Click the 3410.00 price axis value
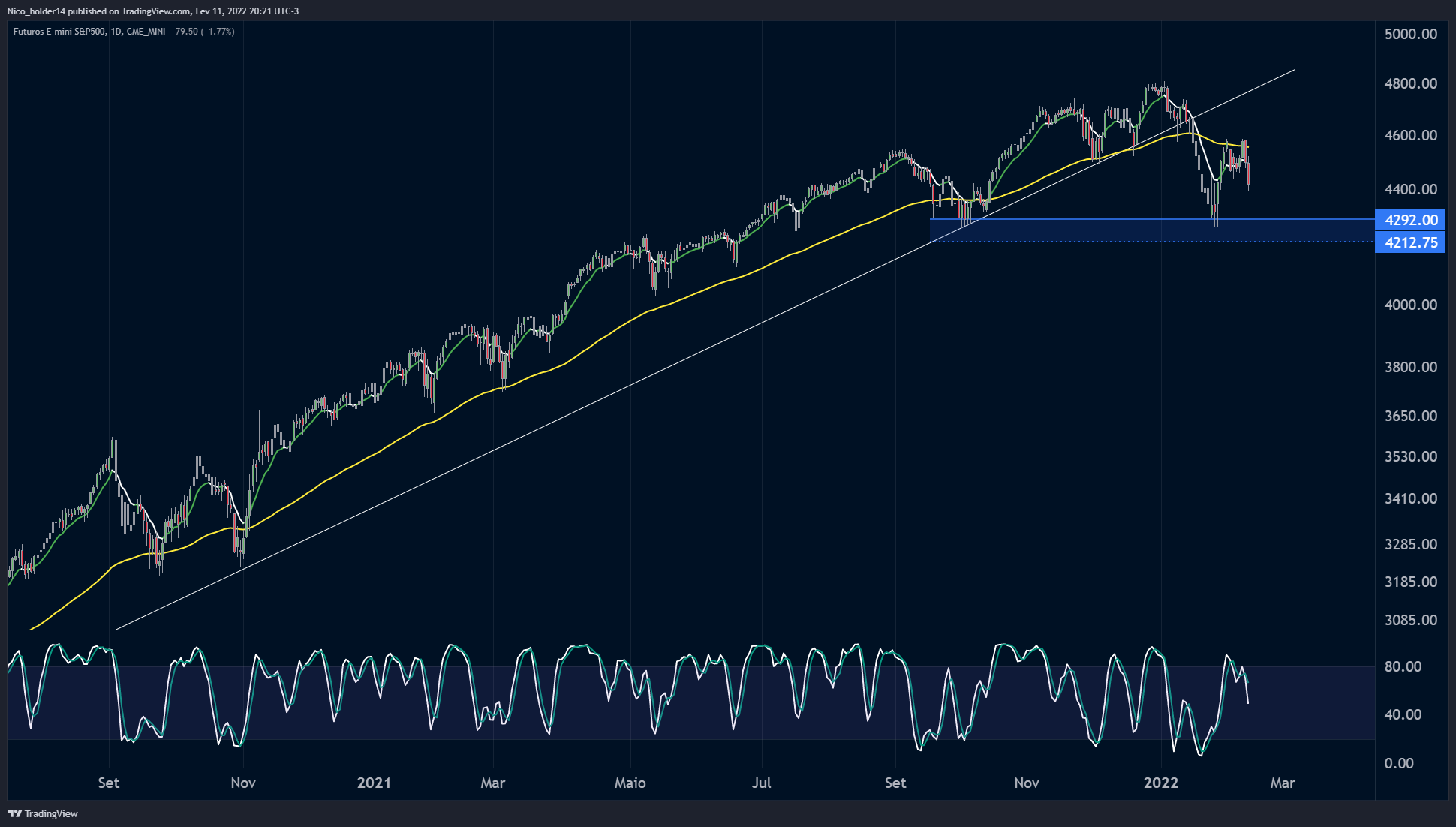1456x827 pixels. click(x=1411, y=498)
